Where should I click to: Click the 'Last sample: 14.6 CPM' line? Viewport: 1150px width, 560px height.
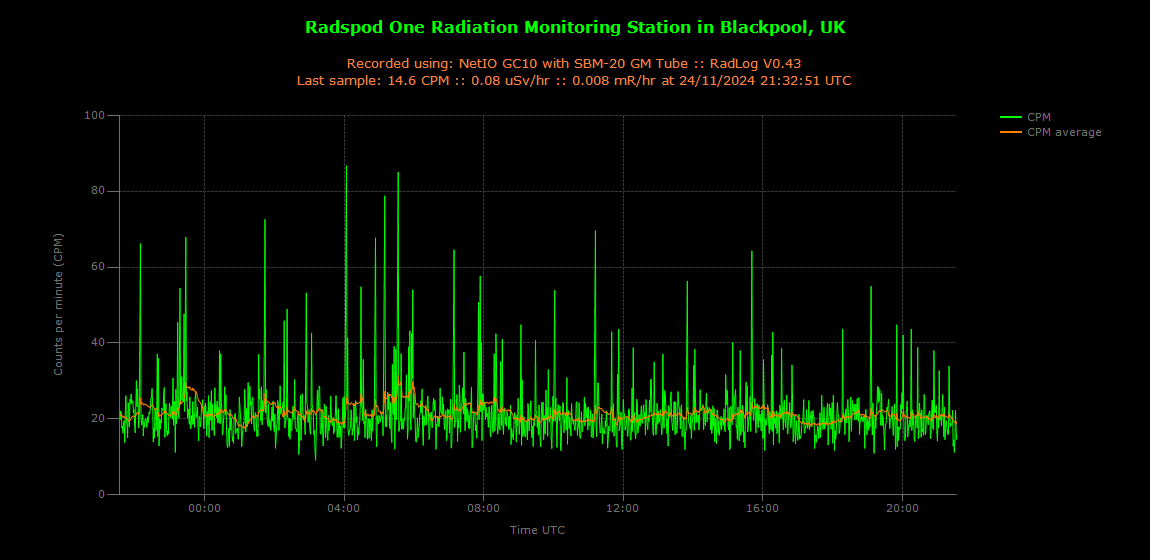(574, 81)
